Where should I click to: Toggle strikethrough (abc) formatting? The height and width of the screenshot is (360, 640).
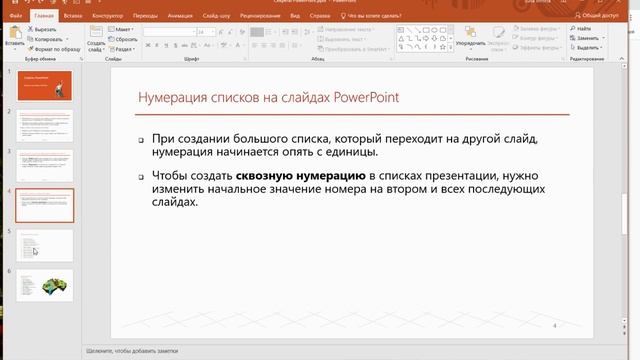(x=184, y=45)
